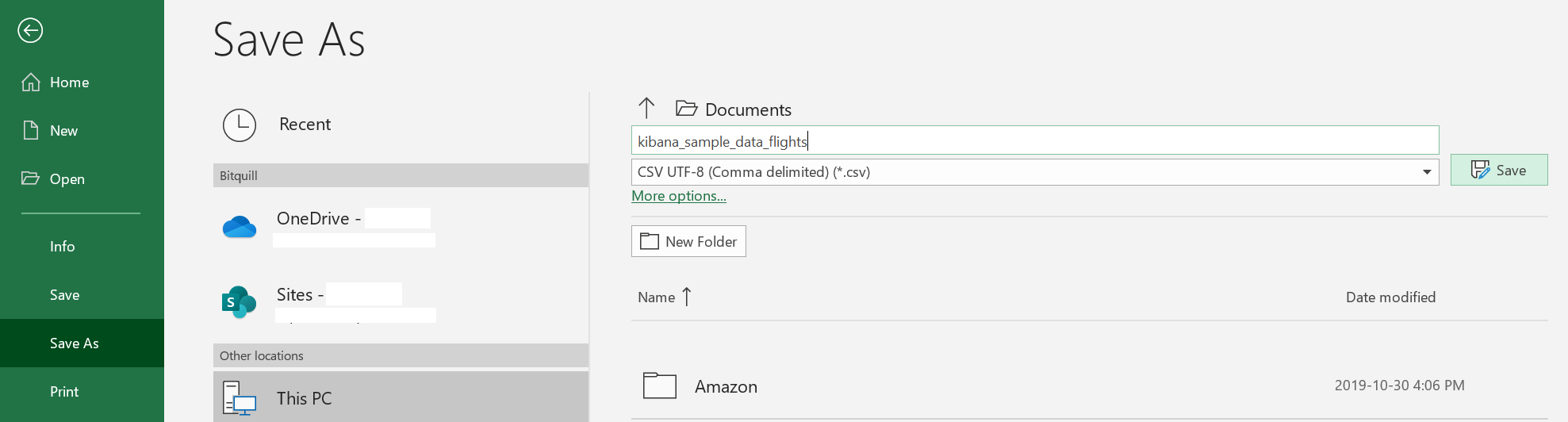1568x422 pixels.
Task: Click the back arrow circle icon
Action: point(30,31)
